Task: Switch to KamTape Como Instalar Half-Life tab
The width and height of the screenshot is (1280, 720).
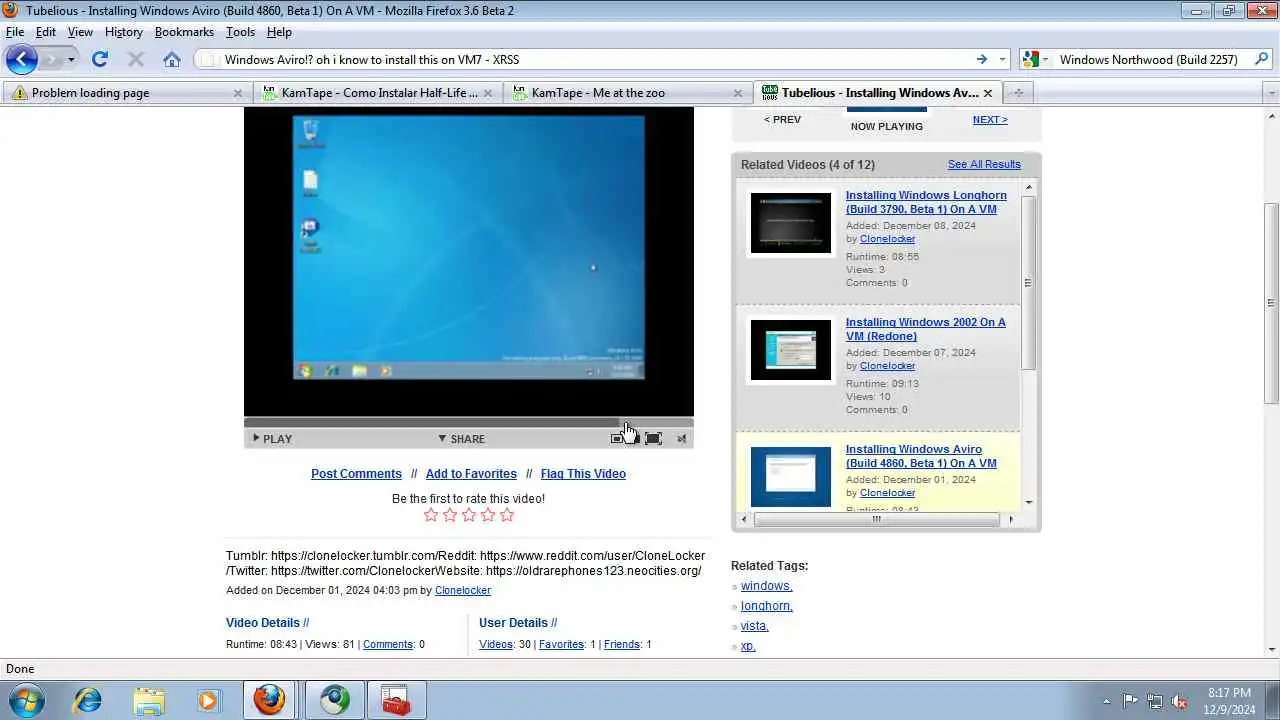Action: (x=378, y=93)
